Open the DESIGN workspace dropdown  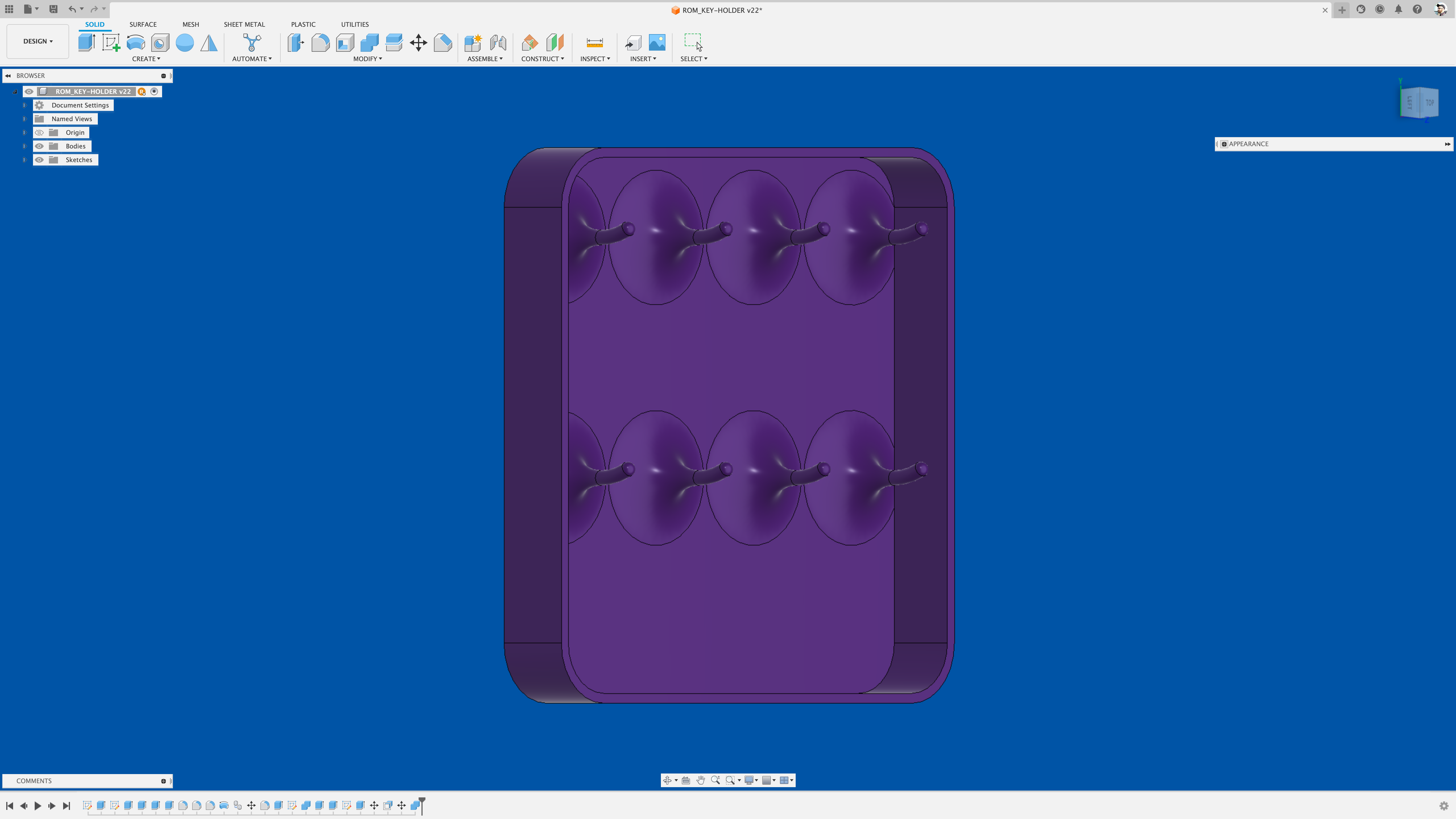(x=38, y=41)
